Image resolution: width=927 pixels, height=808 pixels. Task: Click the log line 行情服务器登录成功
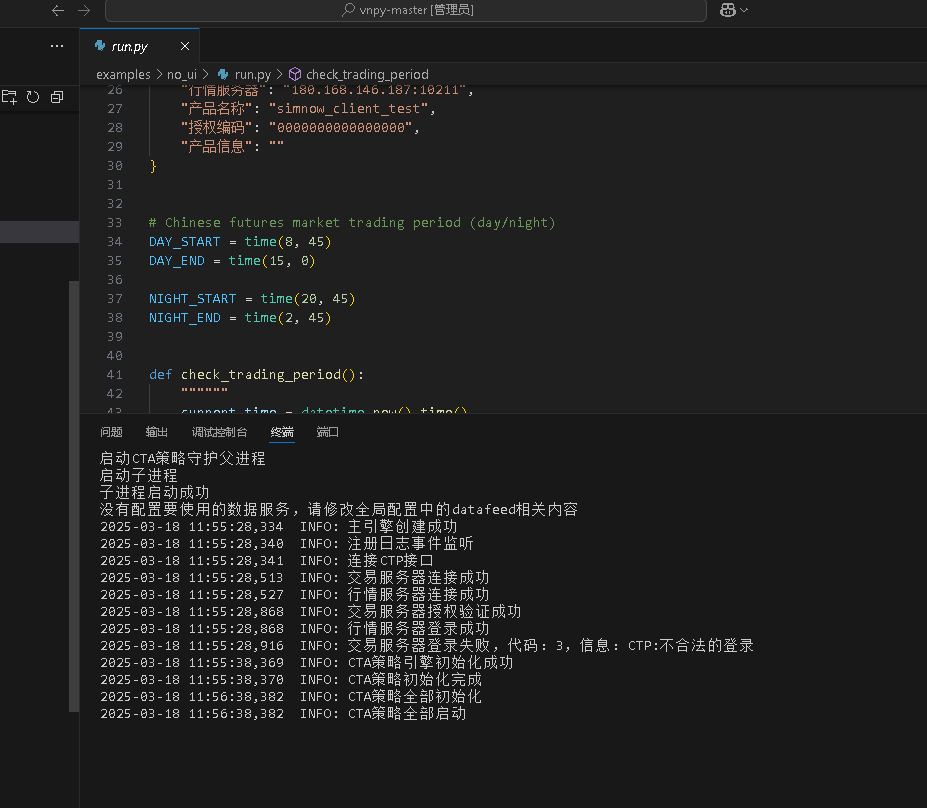pos(294,629)
